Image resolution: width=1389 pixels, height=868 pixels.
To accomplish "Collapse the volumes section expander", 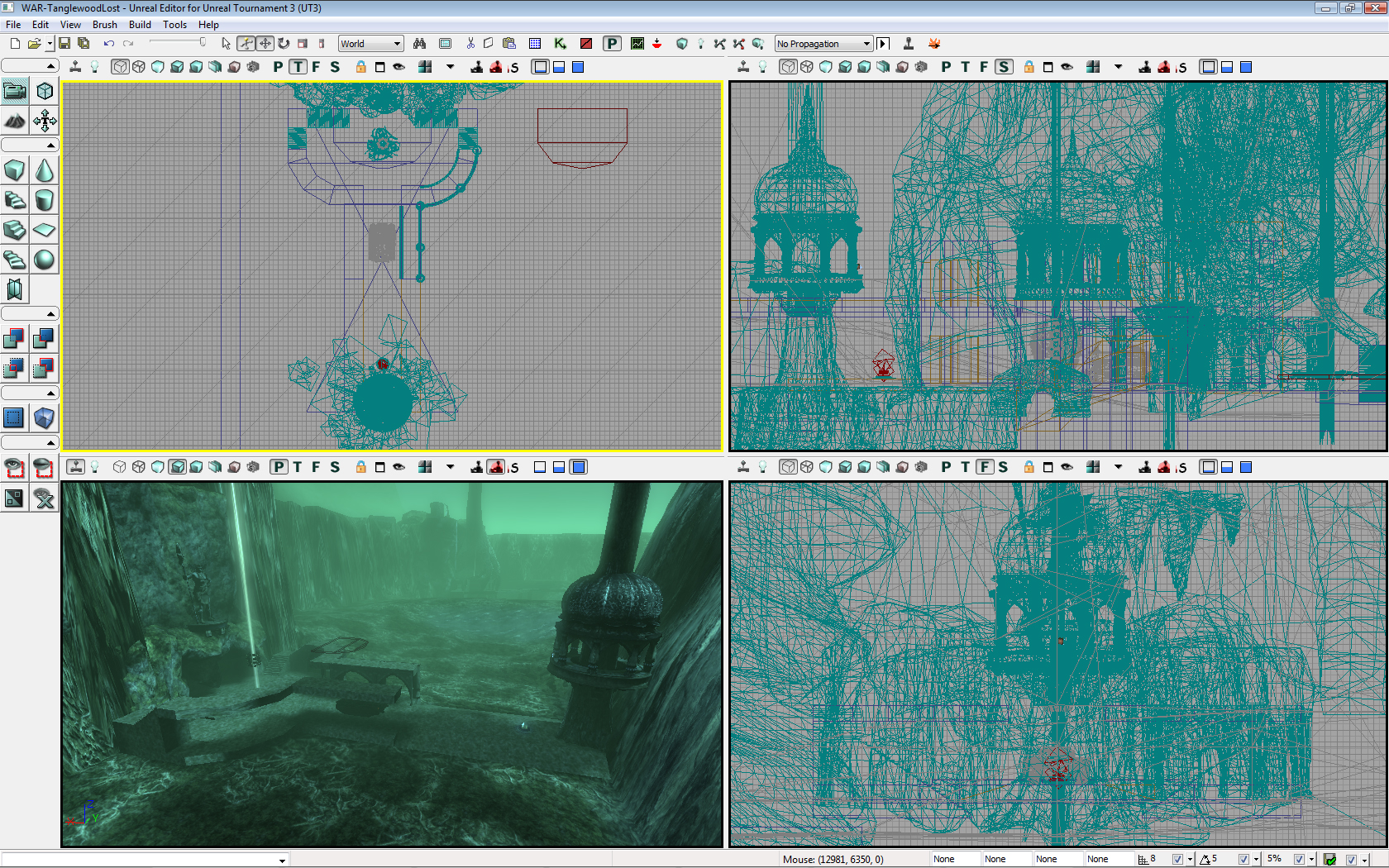I will coord(30,393).
